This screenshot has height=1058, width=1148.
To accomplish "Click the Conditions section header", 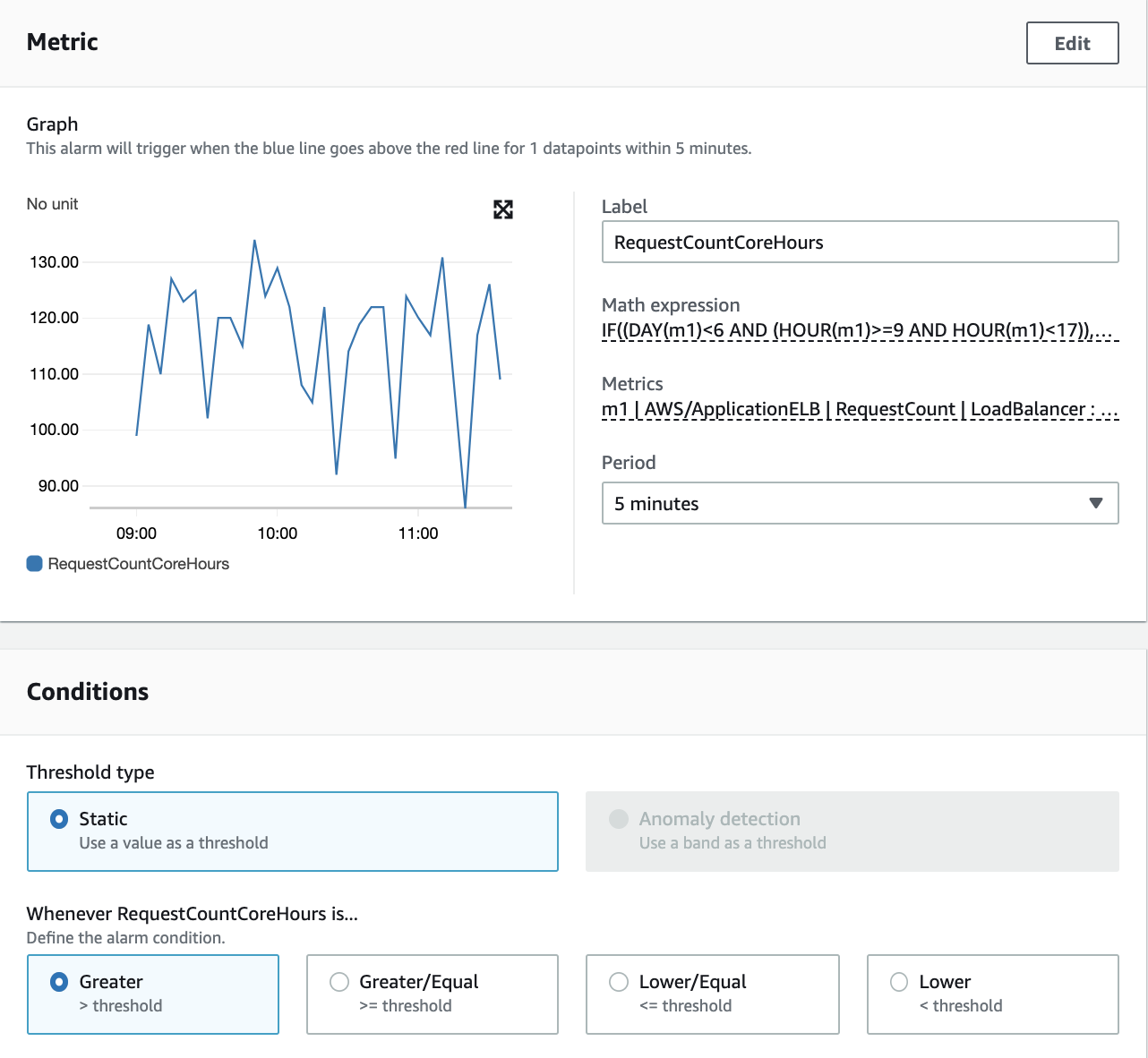I will point(88,691).
